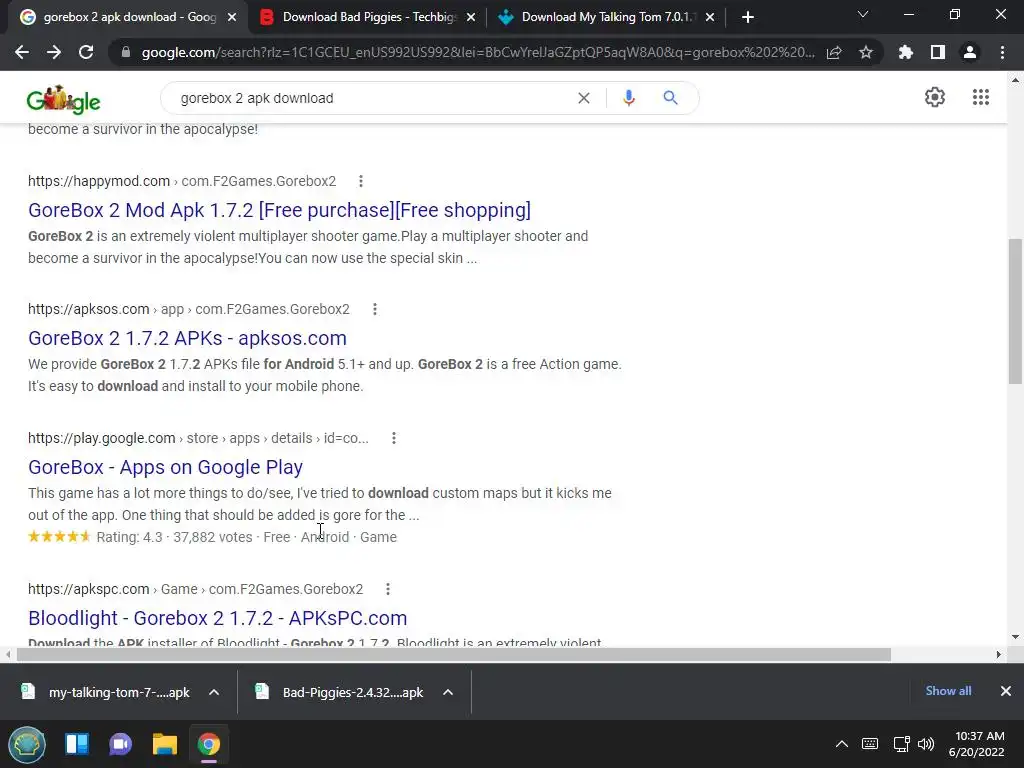Click apkspc.com URL breadcrumb
This screenshot has height=768, width=1024.
195,589
